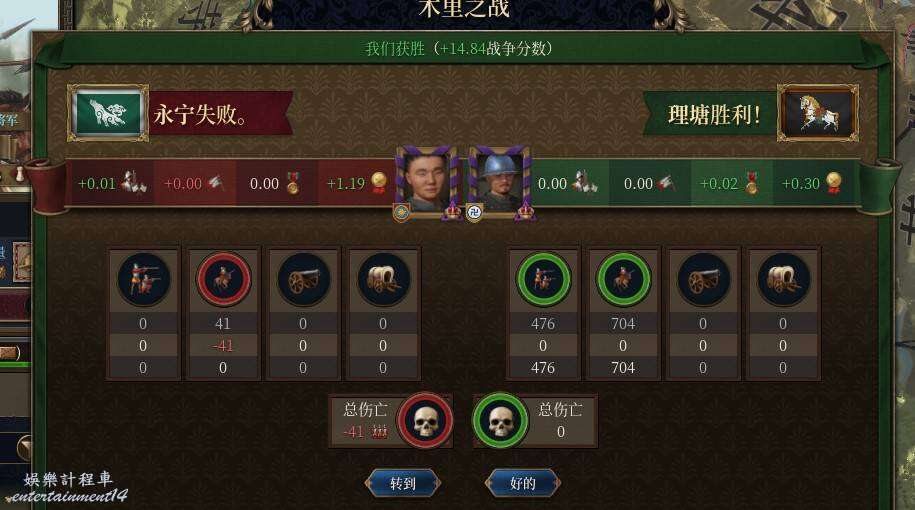Click the left side supply wagon icon

click(x=383, y=280)
